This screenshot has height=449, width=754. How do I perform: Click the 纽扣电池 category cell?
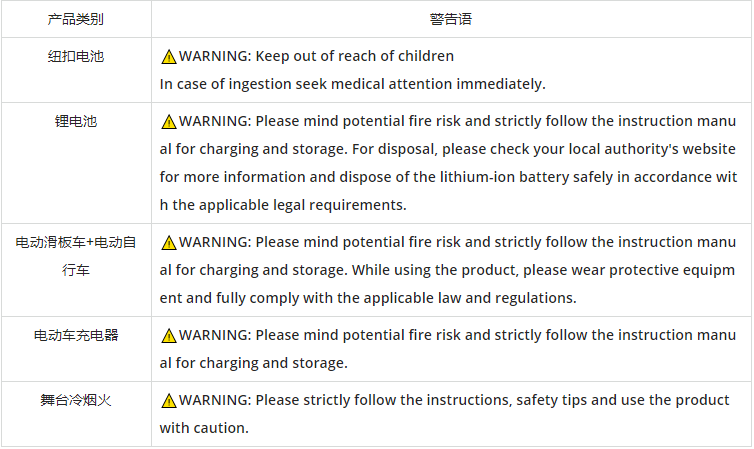76,70
